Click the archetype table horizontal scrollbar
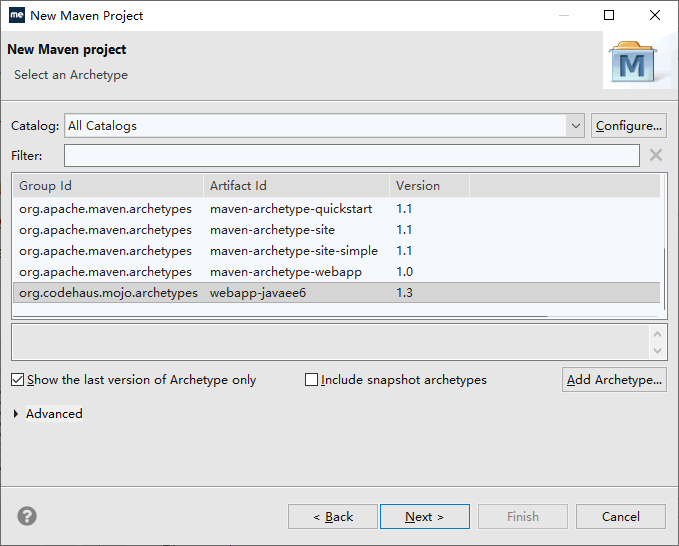Screen dimensions: 679x546 tap(281, 317)
